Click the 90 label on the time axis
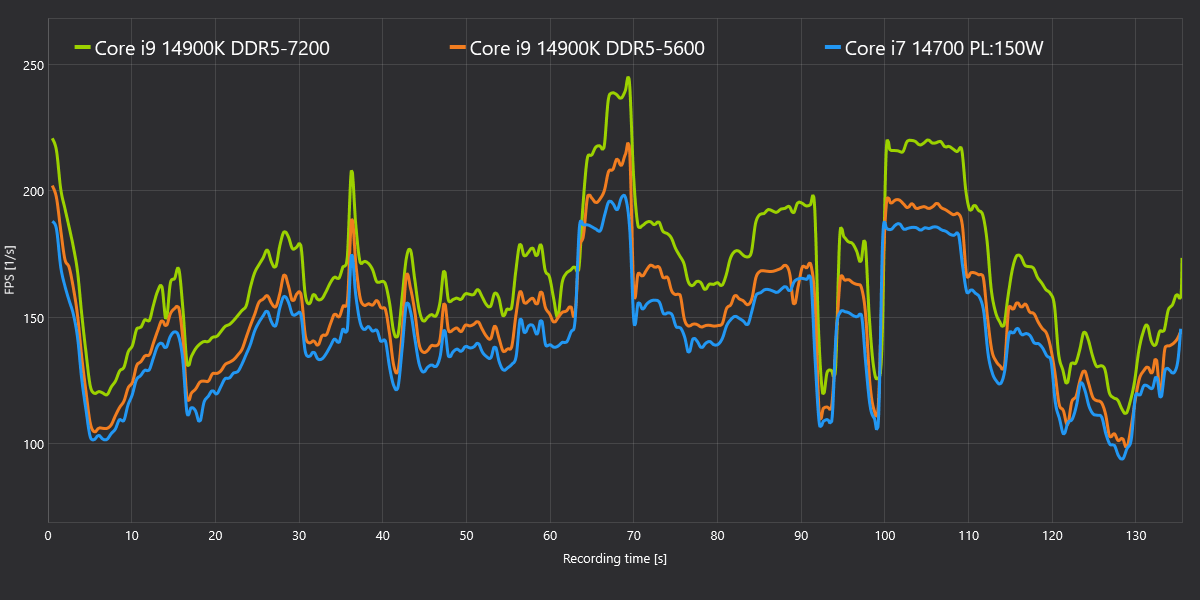 (800, 536)
